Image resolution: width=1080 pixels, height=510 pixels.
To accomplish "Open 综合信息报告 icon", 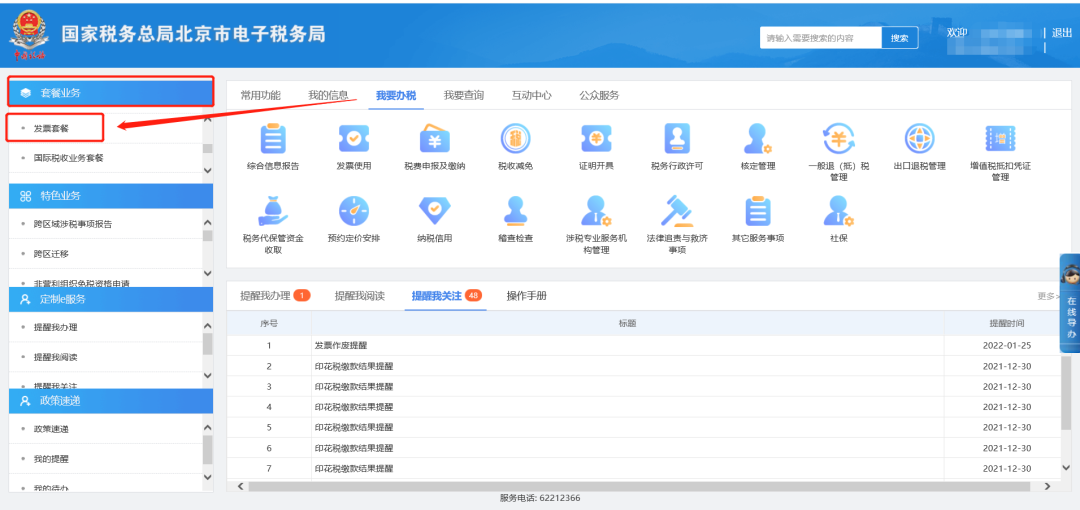I will point(273,139).
